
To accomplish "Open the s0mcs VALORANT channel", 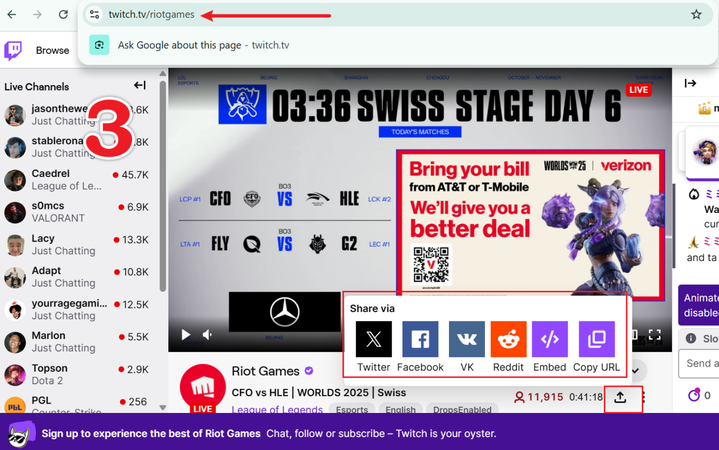I will pos(77,212).
